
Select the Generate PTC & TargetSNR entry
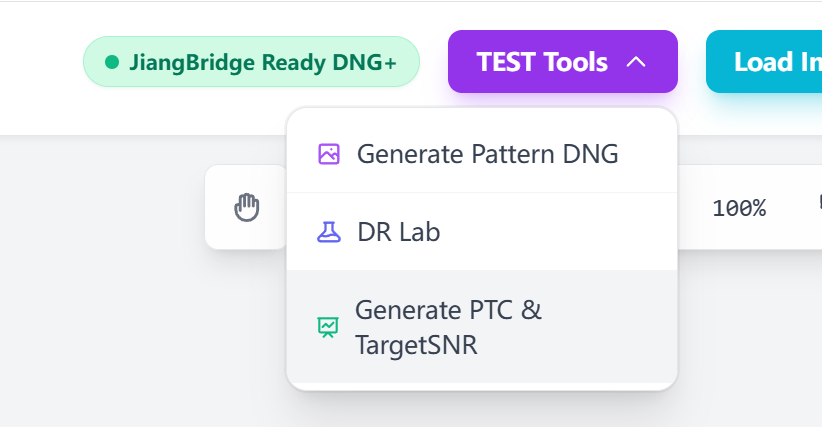[x=450, y=327]
